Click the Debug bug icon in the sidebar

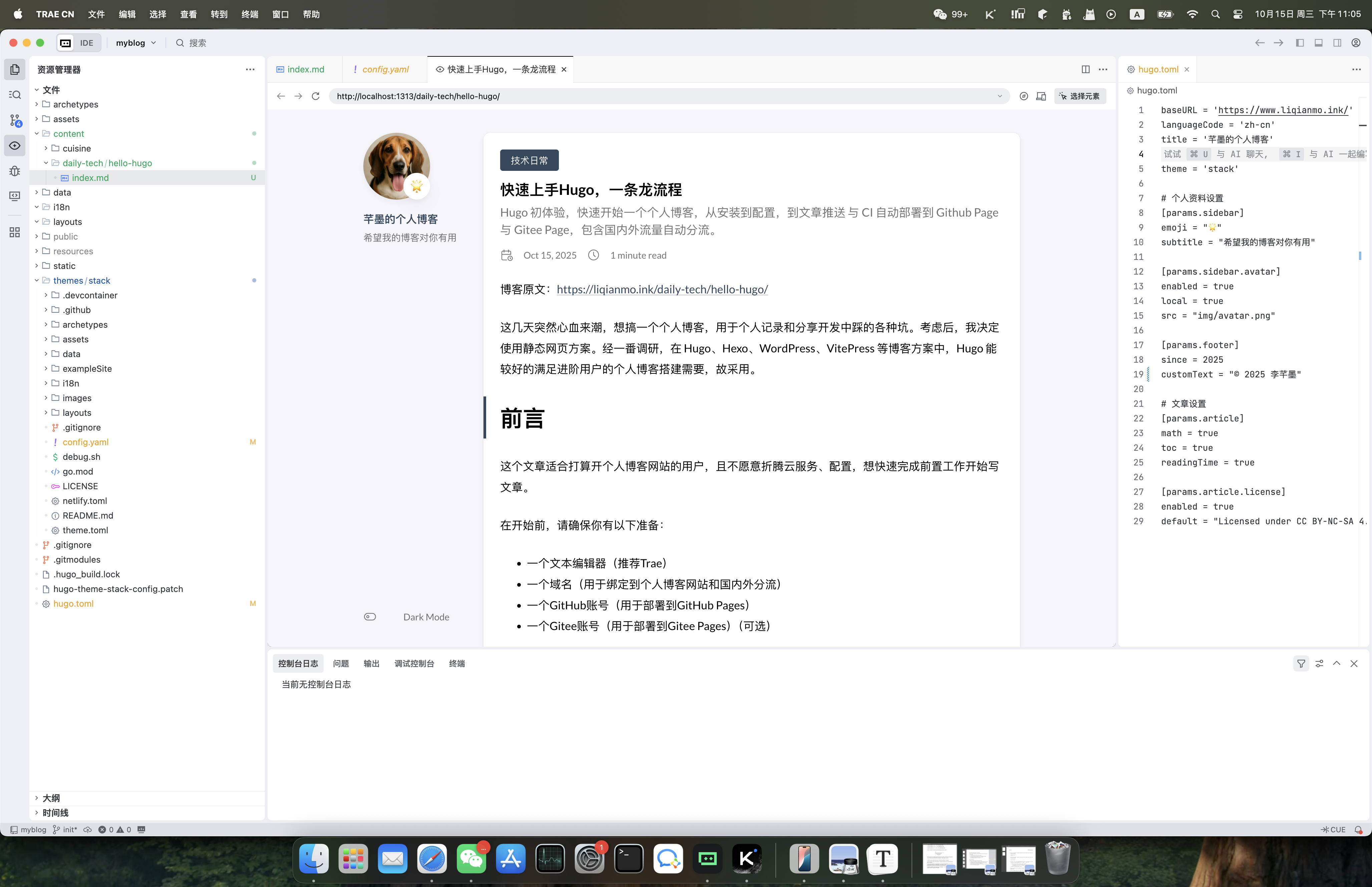pyautogui.click(x=15, y=171)
